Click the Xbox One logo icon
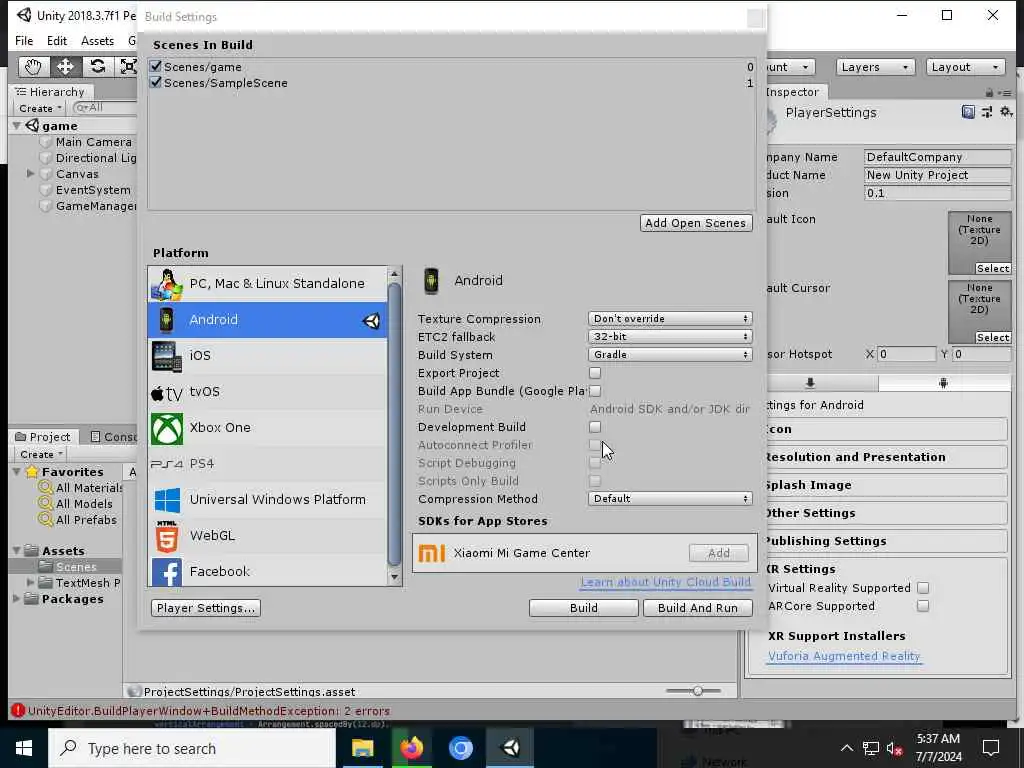The width and height of the screenshot is (1024, 768). [167, 428]
